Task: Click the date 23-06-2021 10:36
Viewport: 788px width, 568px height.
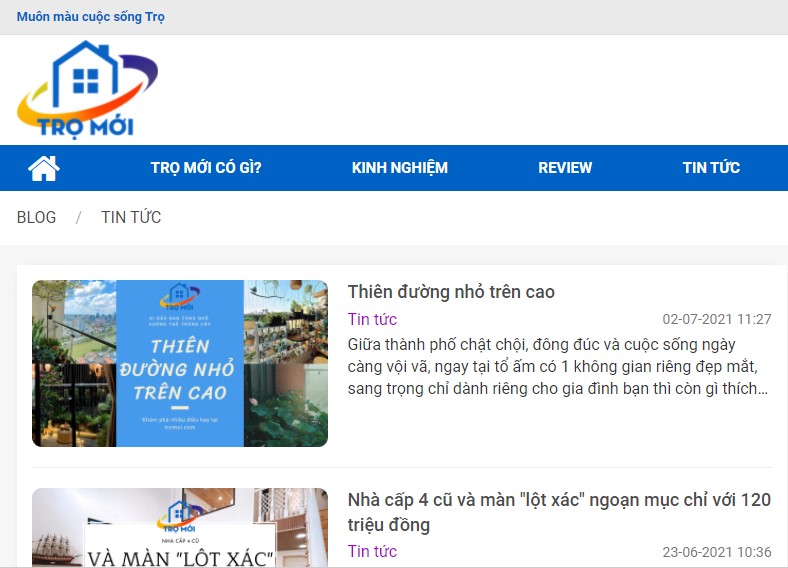Action: pos(717,552)
